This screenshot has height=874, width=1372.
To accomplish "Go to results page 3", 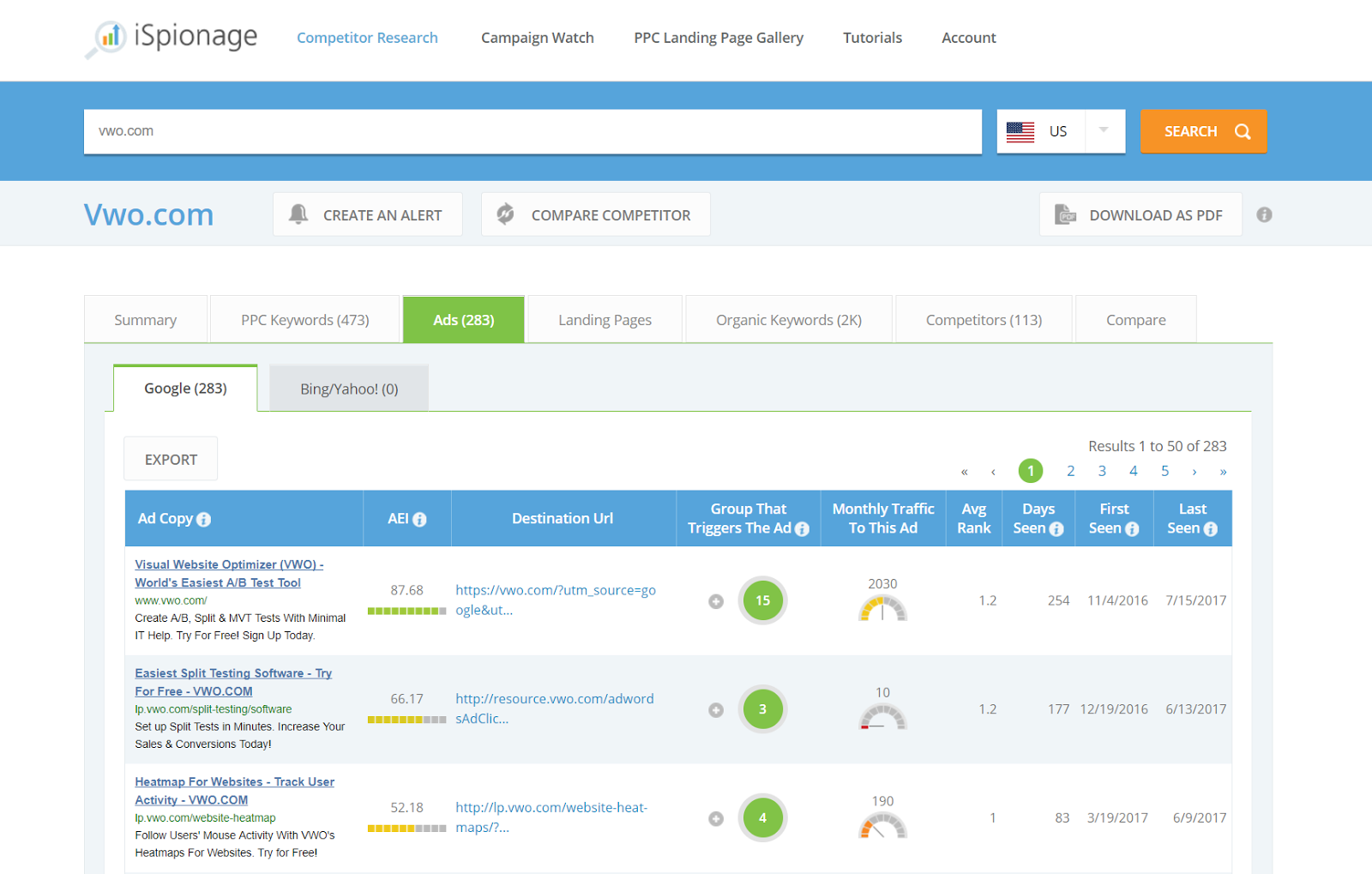I will (x=1102, y=471).
